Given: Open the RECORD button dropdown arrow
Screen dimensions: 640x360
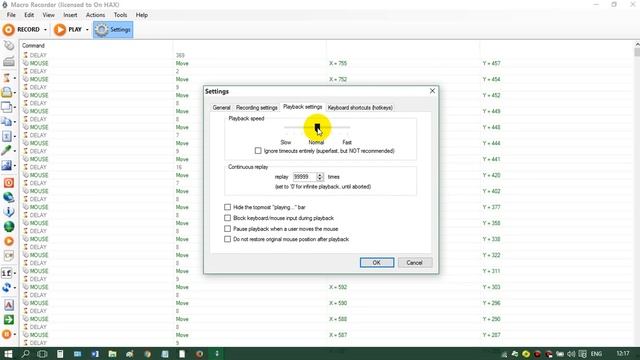Looking at the screenshot, I should [45, 30].
